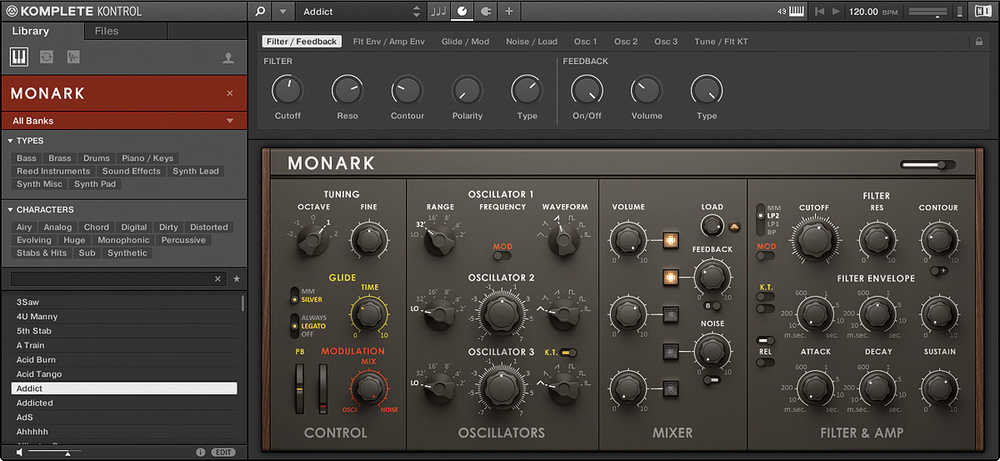
Task: Click the orange load indicator icon
Action: (x=733, y=226)
